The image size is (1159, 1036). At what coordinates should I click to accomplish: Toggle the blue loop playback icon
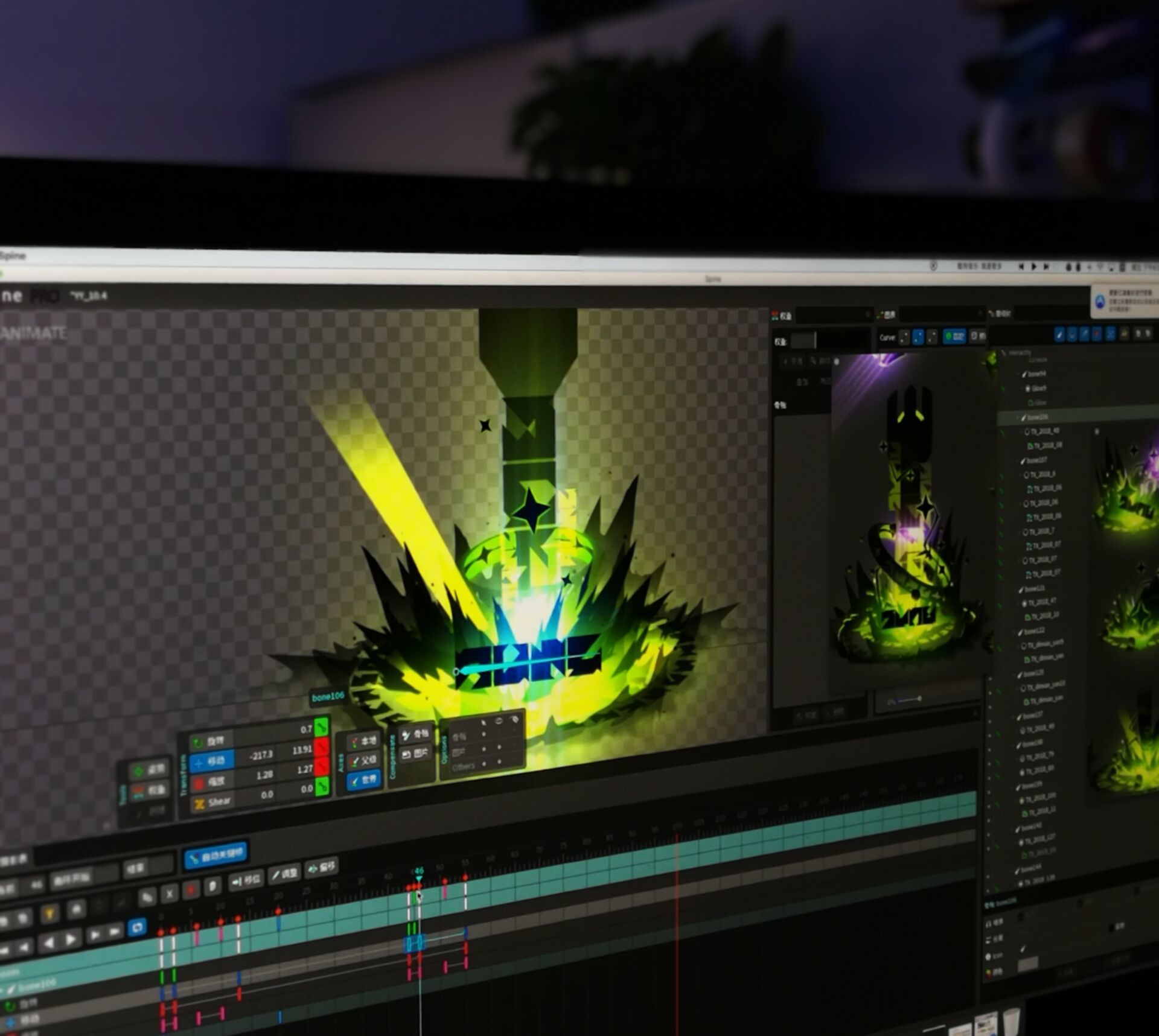(137, 927)
